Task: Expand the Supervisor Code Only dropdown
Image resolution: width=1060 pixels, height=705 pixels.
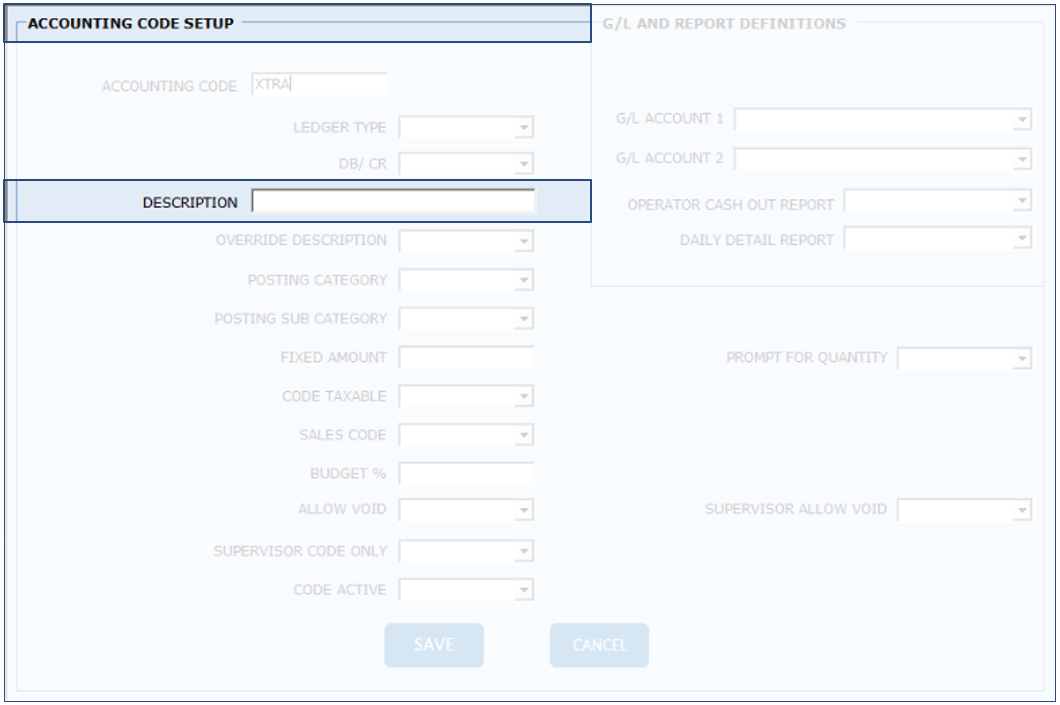Action: pos(466,552)
